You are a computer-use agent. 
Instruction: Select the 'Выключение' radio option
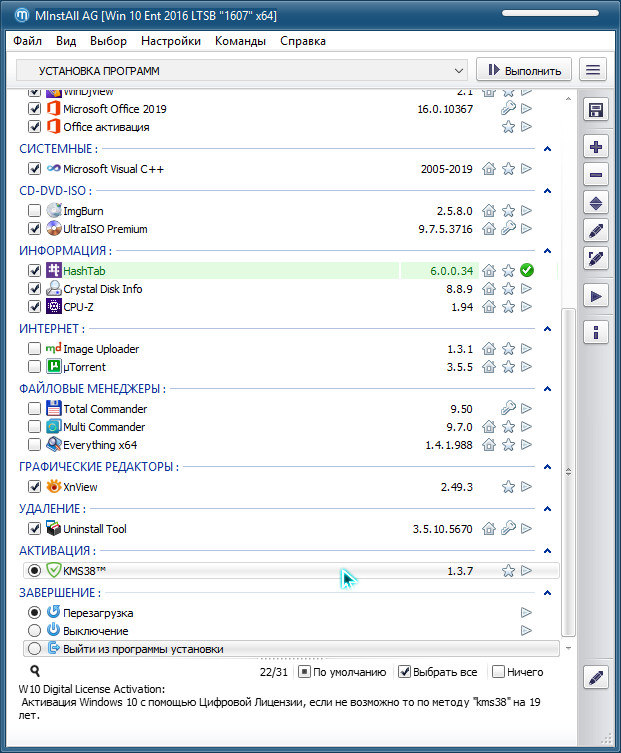tap(35, 631)
